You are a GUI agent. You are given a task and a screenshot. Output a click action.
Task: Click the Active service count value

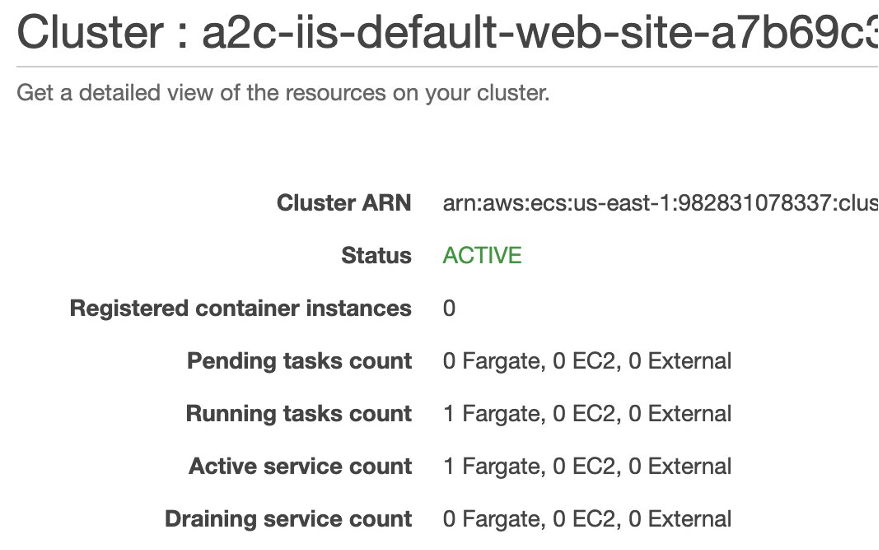(587, 466)
